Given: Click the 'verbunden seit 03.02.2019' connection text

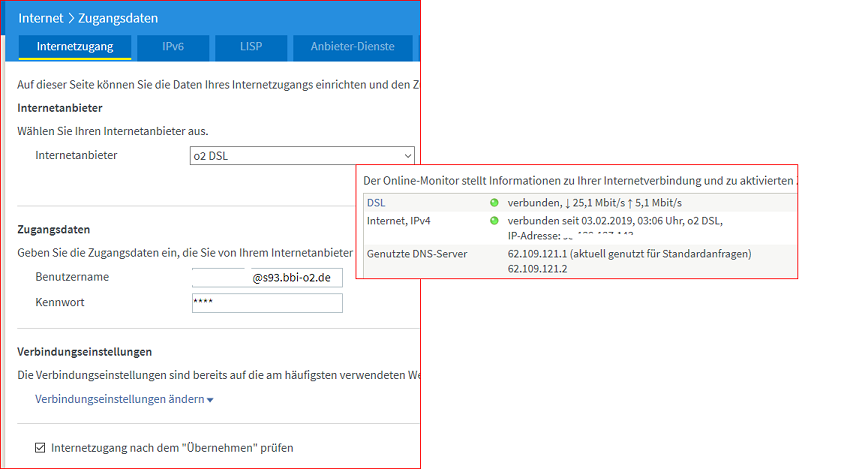Looking at the screenshot, I should coord(615,221).
